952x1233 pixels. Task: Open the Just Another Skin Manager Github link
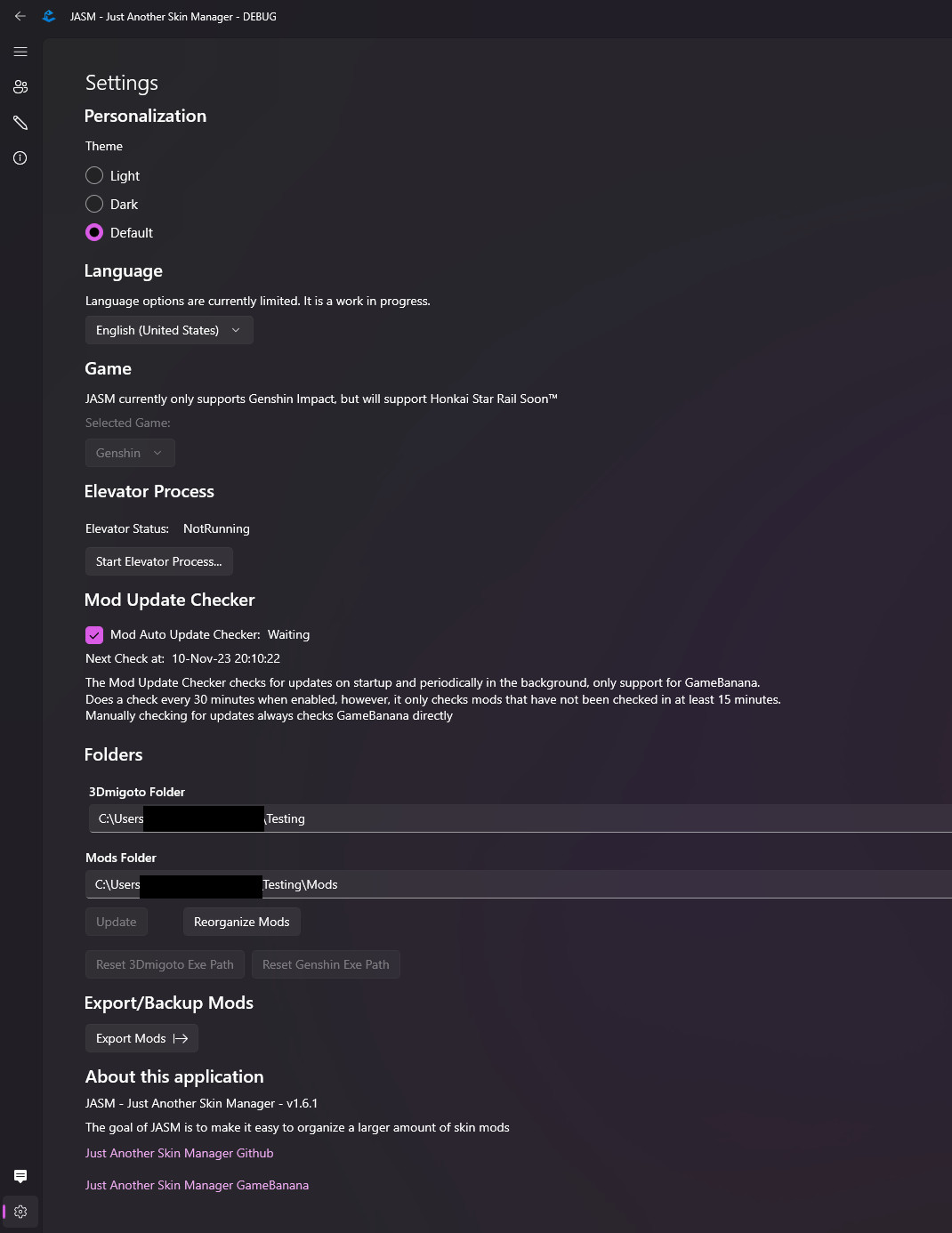179,1153
